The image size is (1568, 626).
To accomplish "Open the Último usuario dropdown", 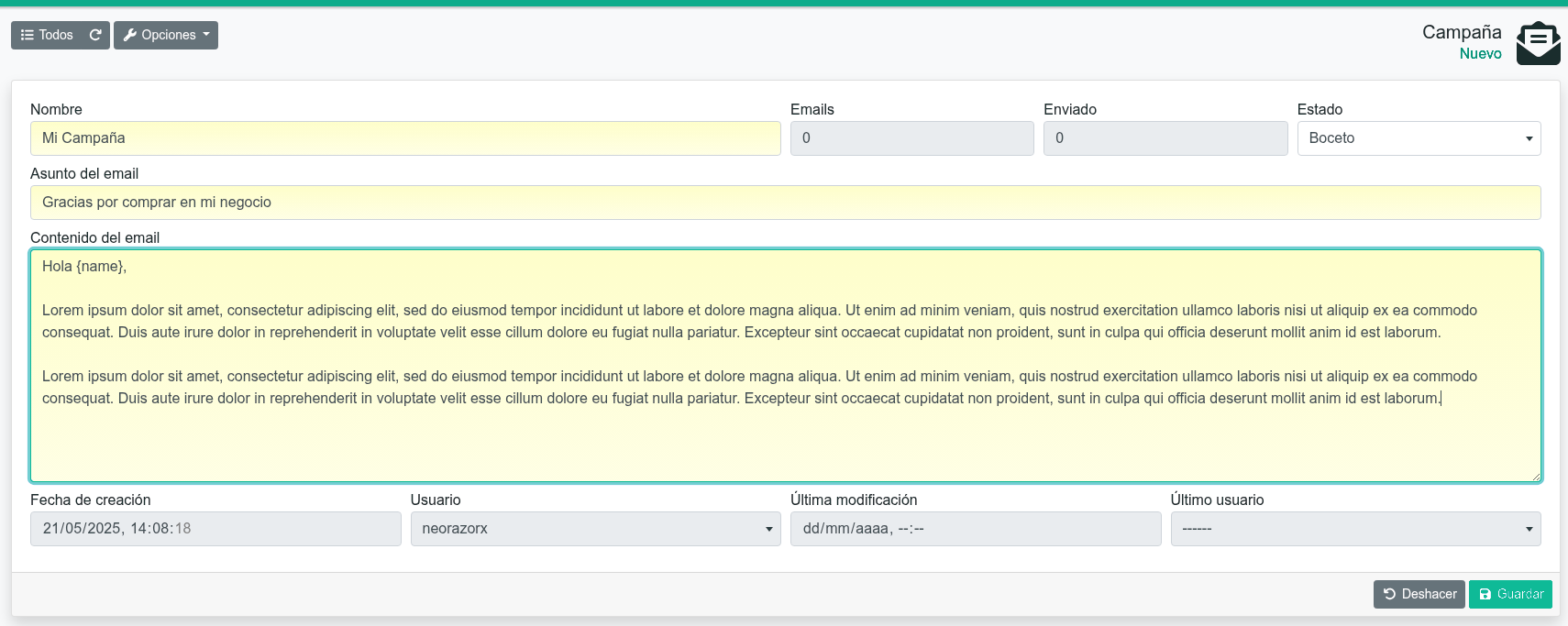I will click(x=1355, y=529).
